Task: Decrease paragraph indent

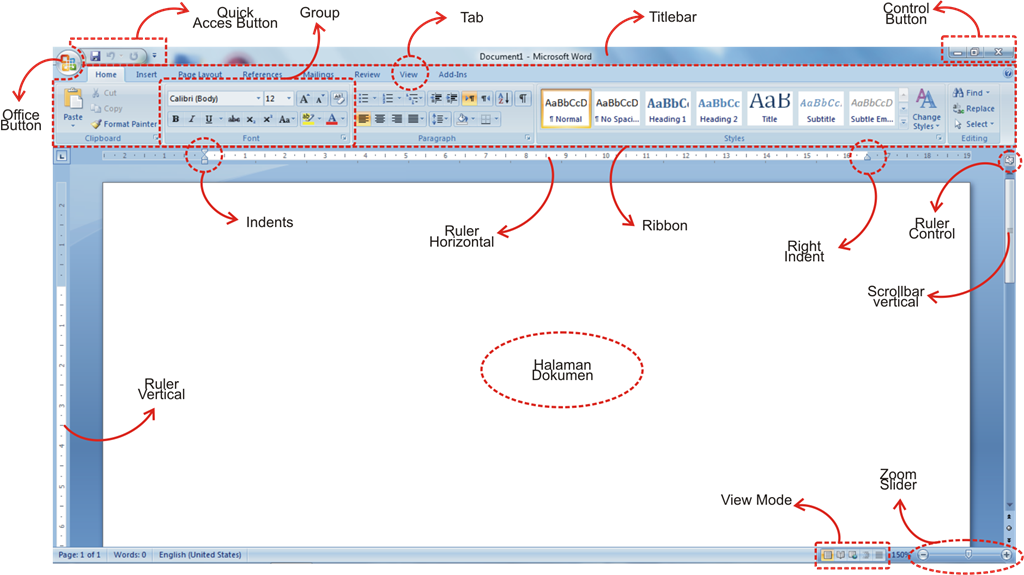Action: pos(436,99)
